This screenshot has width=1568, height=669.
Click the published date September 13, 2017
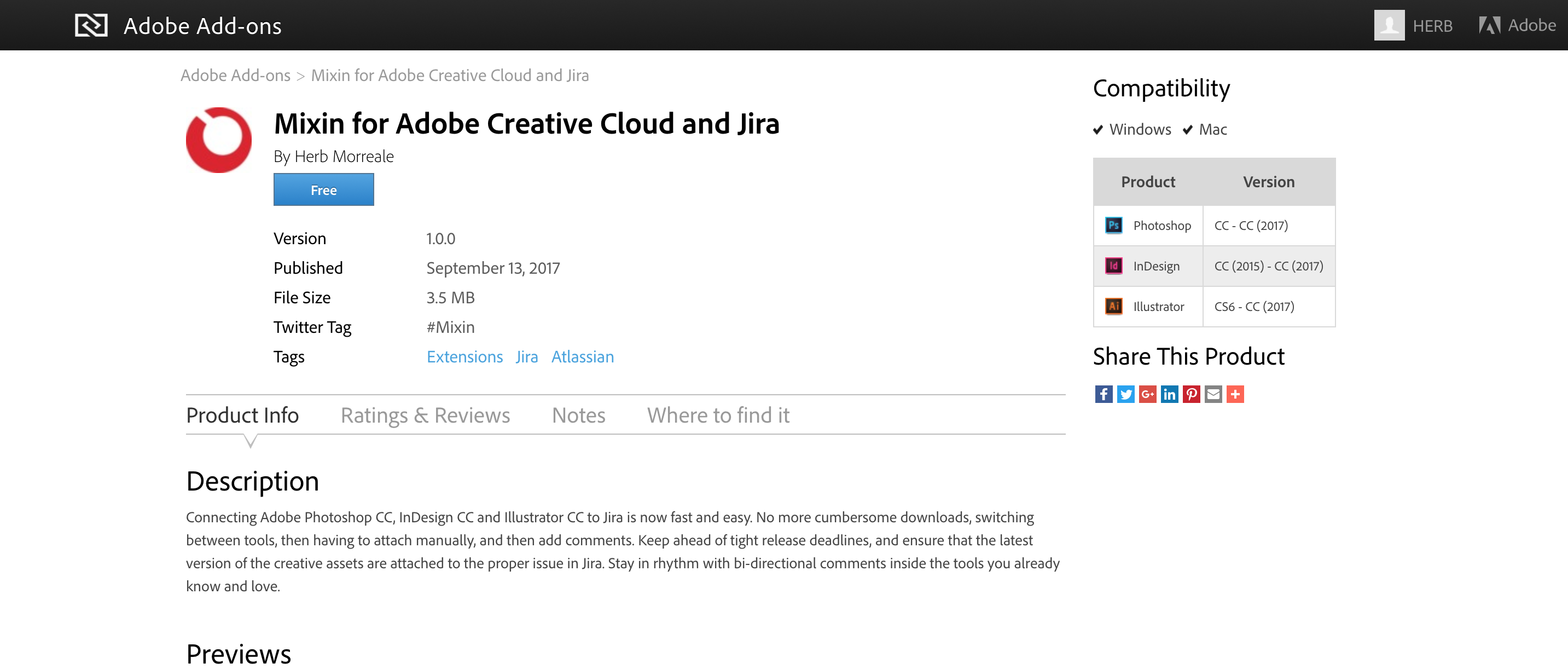tap(493, 268)
